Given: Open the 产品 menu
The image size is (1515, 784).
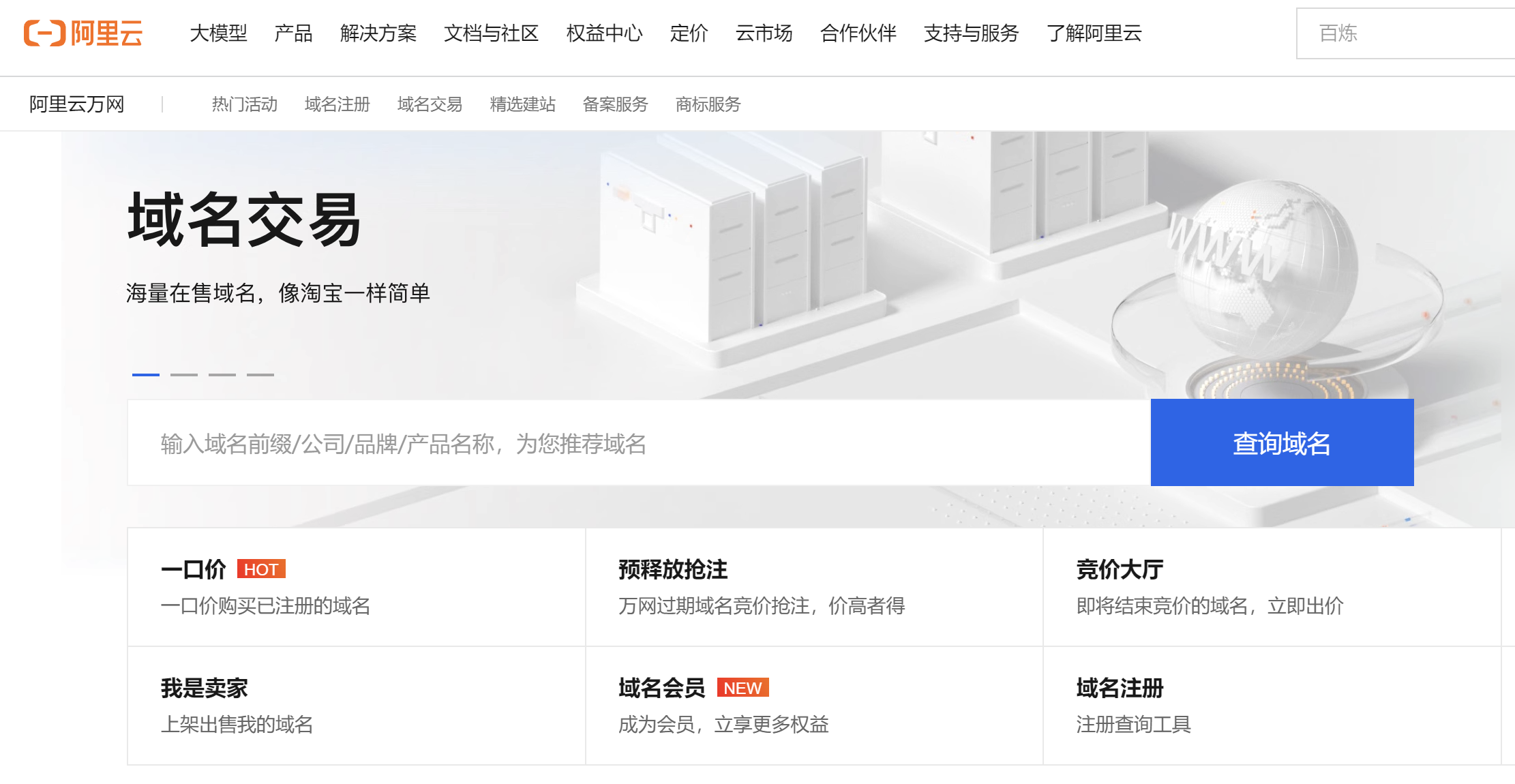Looking at the screenshot, I should 293,33.
